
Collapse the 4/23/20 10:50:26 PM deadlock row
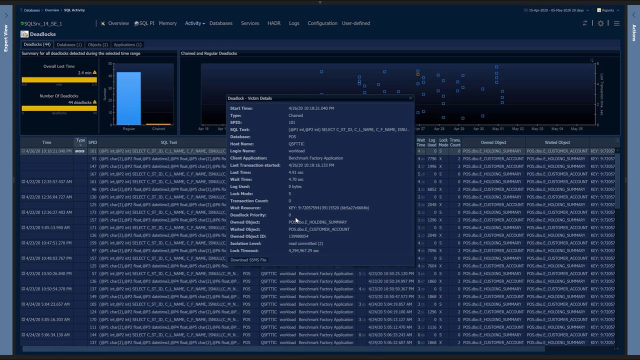click(x=23, y=273)
